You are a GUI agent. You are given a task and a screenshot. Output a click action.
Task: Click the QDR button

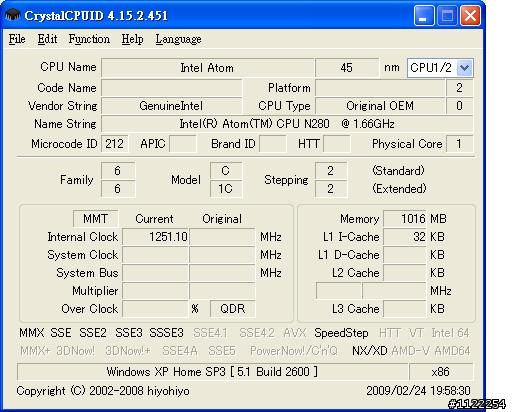(233, 309)
